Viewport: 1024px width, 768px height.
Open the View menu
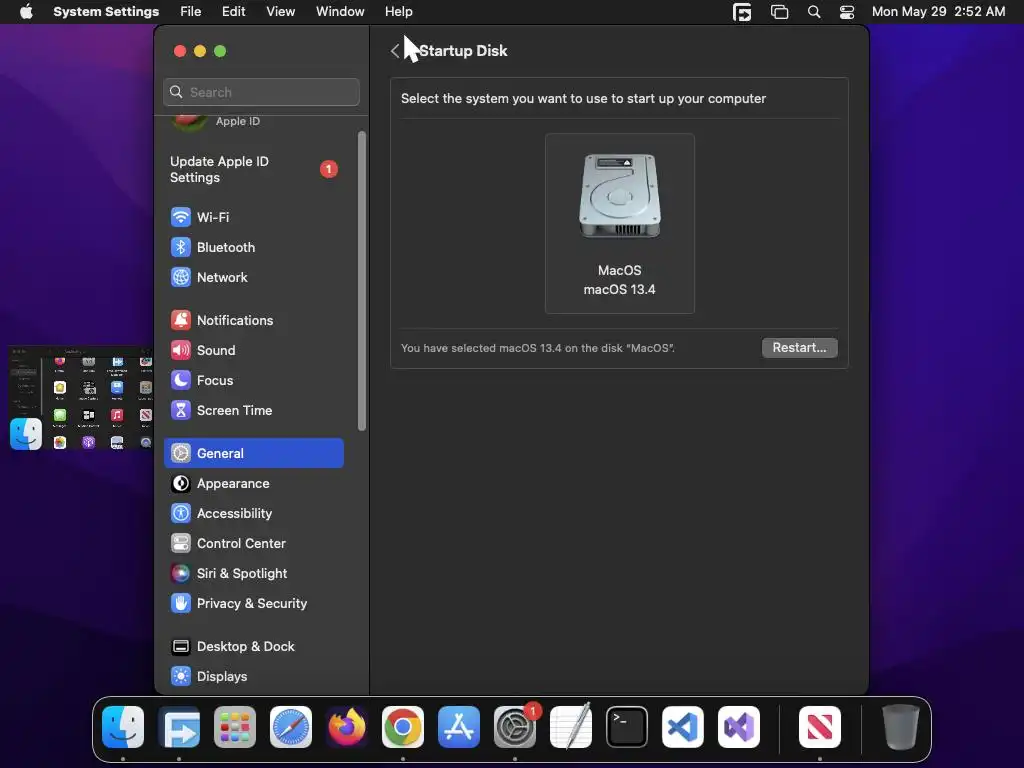pyautogui.click(x=280, y=12)
